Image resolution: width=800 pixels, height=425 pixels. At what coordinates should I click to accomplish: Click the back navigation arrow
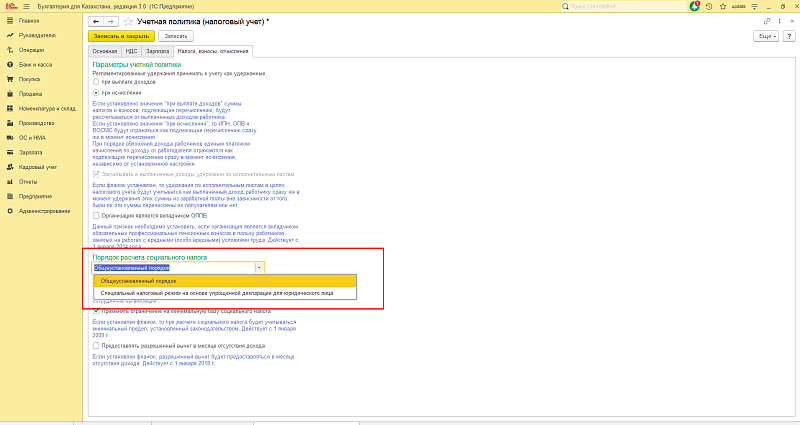[x=96, y=21]
